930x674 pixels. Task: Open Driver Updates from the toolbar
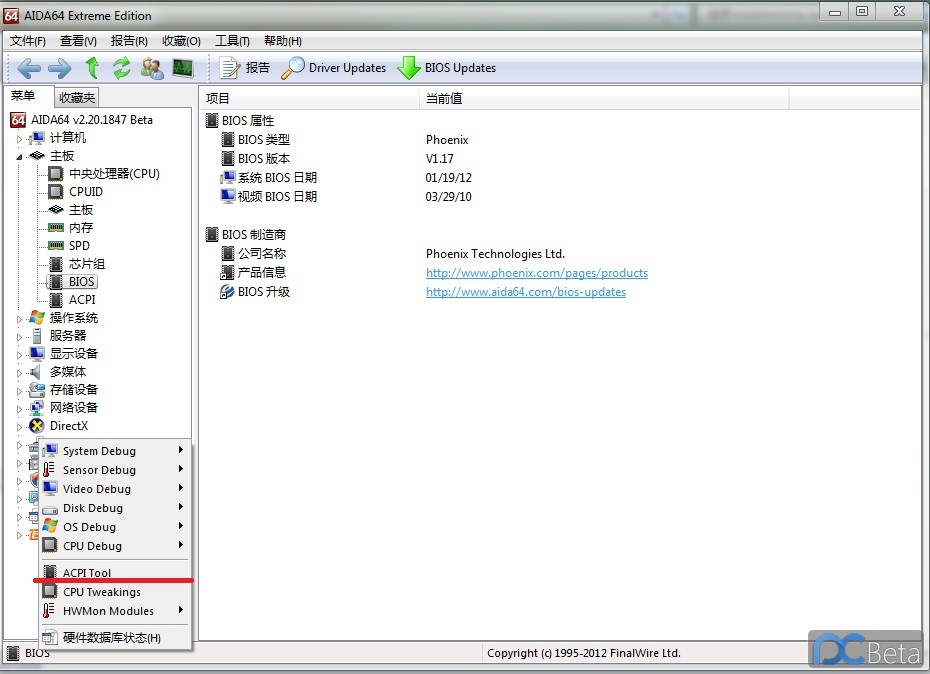[333, 68]
